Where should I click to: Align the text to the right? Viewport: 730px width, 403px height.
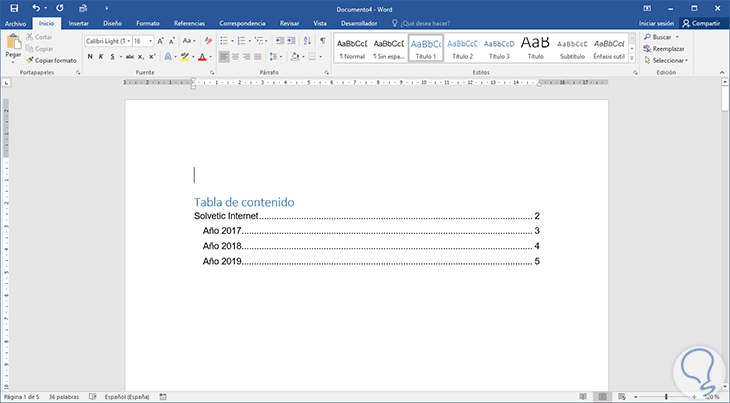[247, 57]
